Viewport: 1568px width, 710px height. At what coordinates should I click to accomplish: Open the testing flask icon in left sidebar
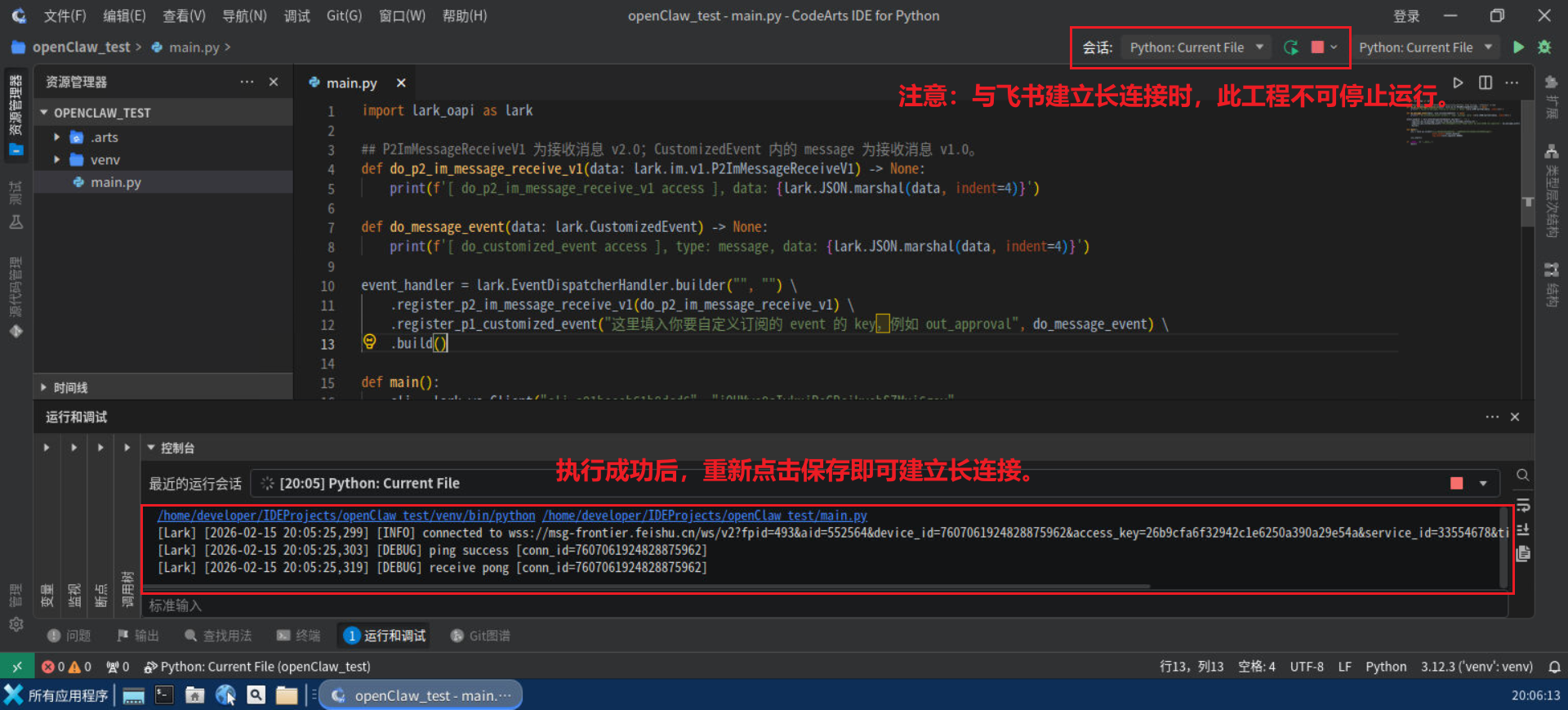[x=16, y=204]
